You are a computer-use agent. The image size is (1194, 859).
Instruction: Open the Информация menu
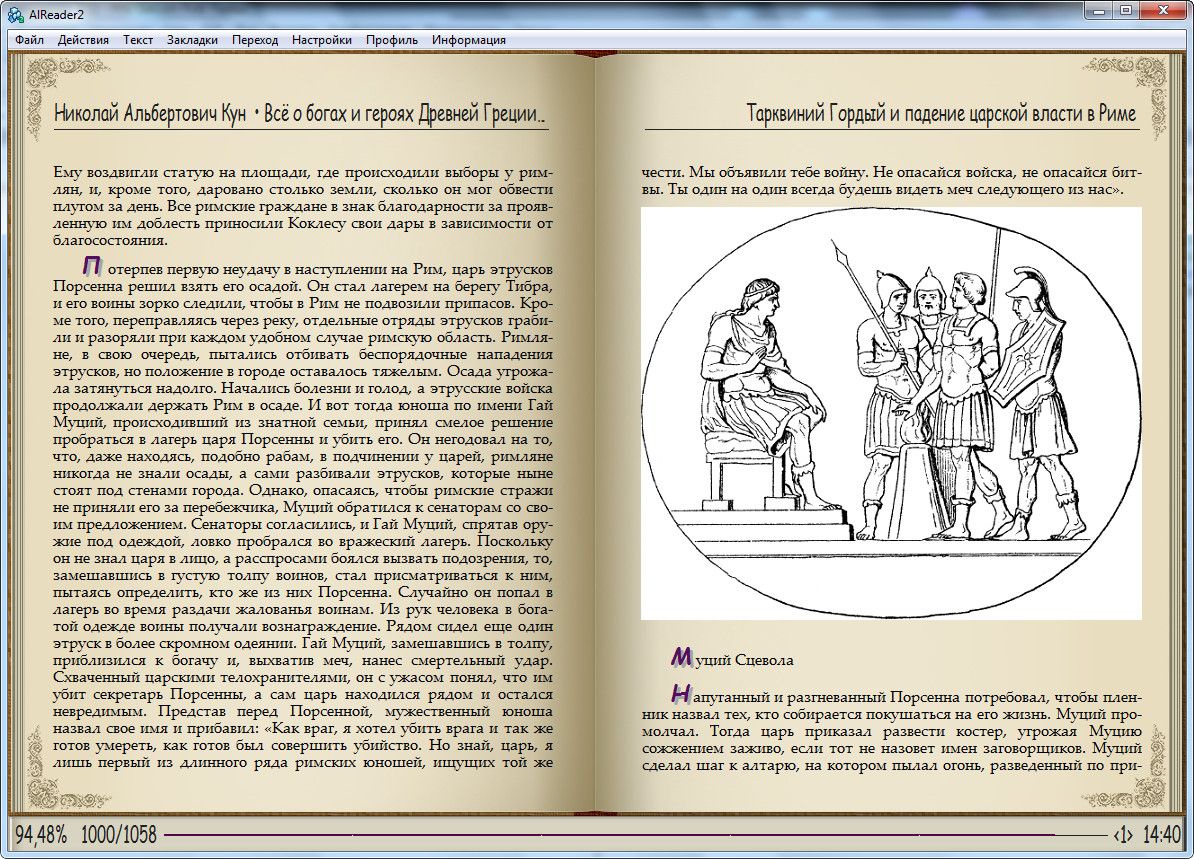point(468,40)
